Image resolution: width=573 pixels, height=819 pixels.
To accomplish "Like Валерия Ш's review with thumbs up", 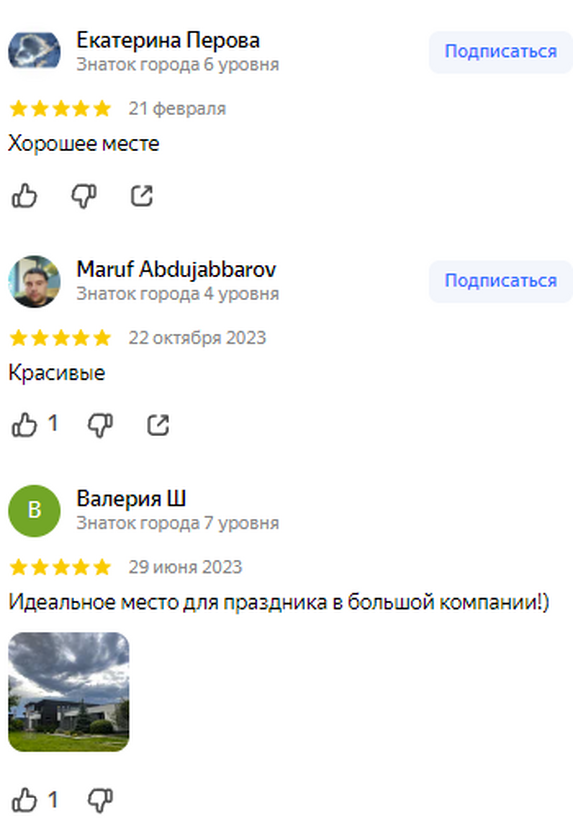I will (x=25, y=800).
